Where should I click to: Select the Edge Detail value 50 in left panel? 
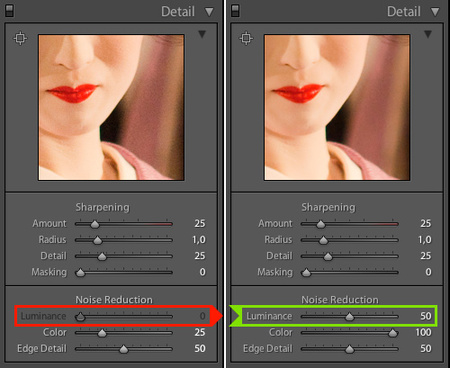(200, 348)
